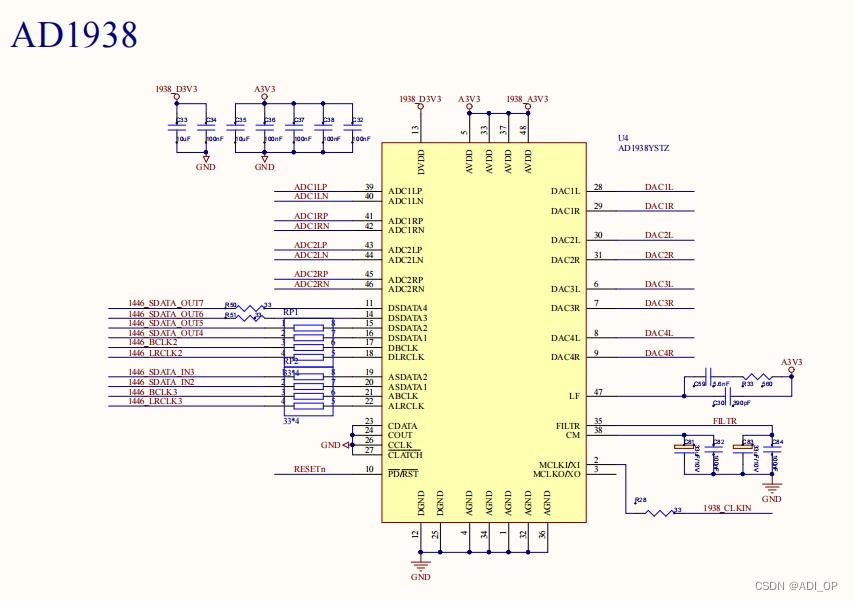Click the ADC1LP net label on left wire
Viewport: 853px width, 601px height.
coord(311,187)
